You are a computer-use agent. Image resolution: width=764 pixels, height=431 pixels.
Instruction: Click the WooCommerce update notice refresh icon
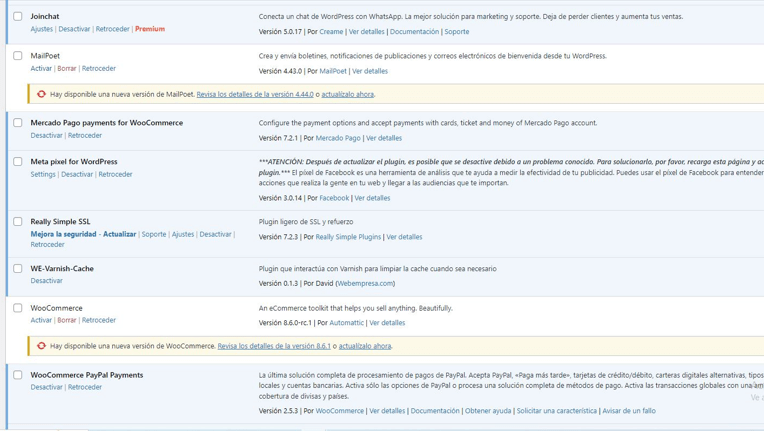[x=41, y=346]
